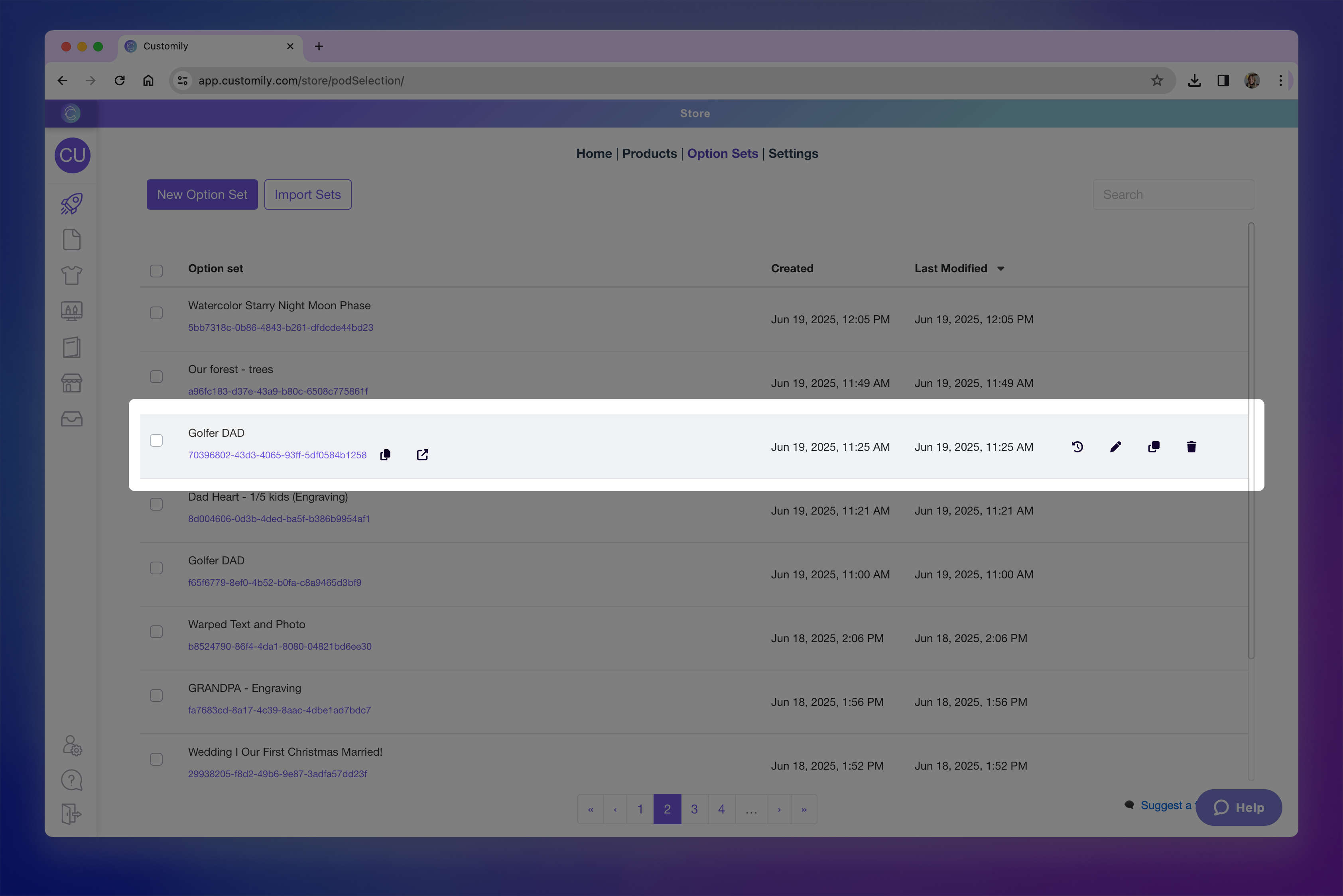Toggle the select-all checkbox in table header
The height and width of the screenshot is (896, 1343).
pos(156,271)
